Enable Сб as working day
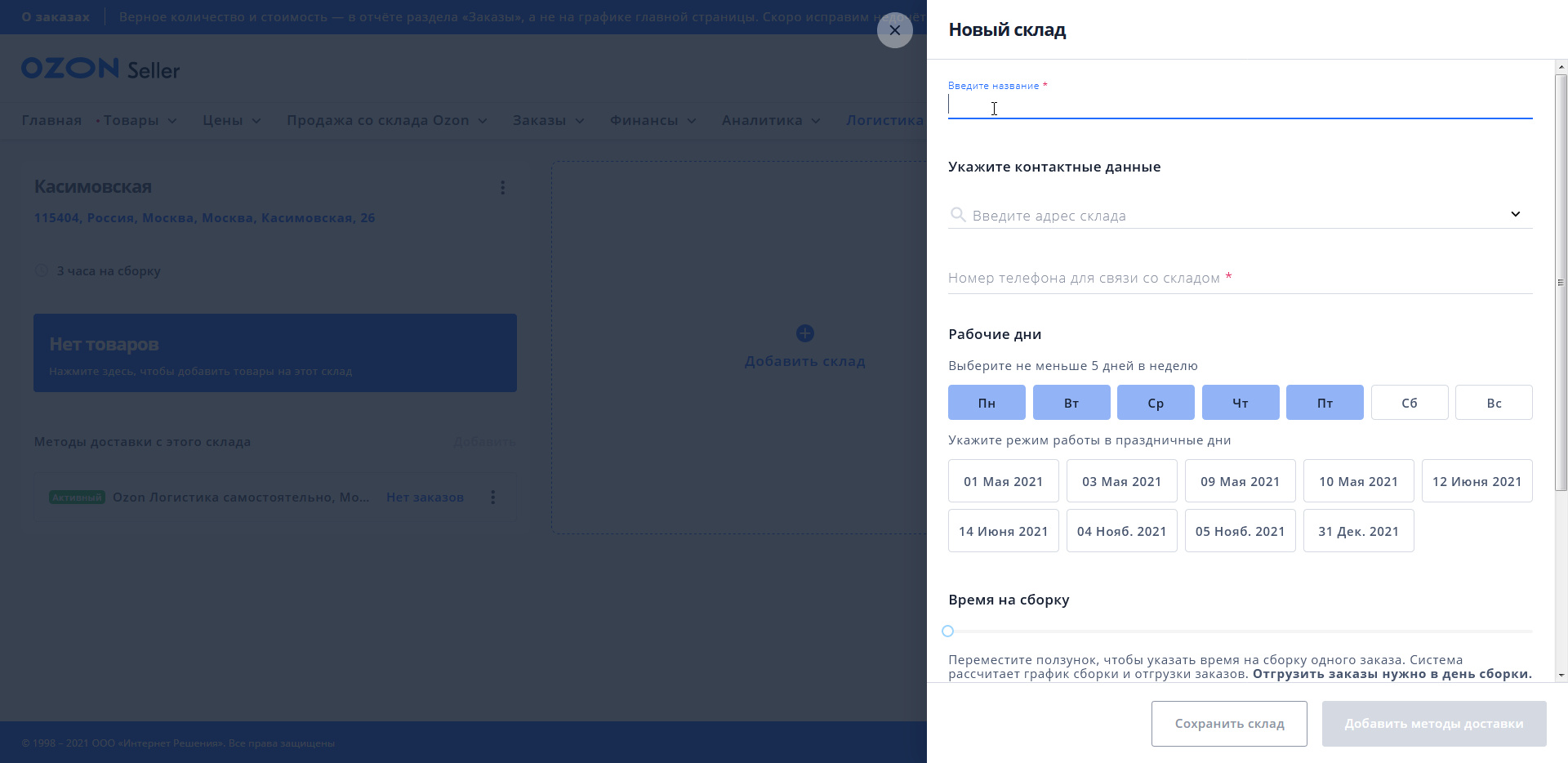Screen dimensions: 1568x763 [x=1410, y=403]
